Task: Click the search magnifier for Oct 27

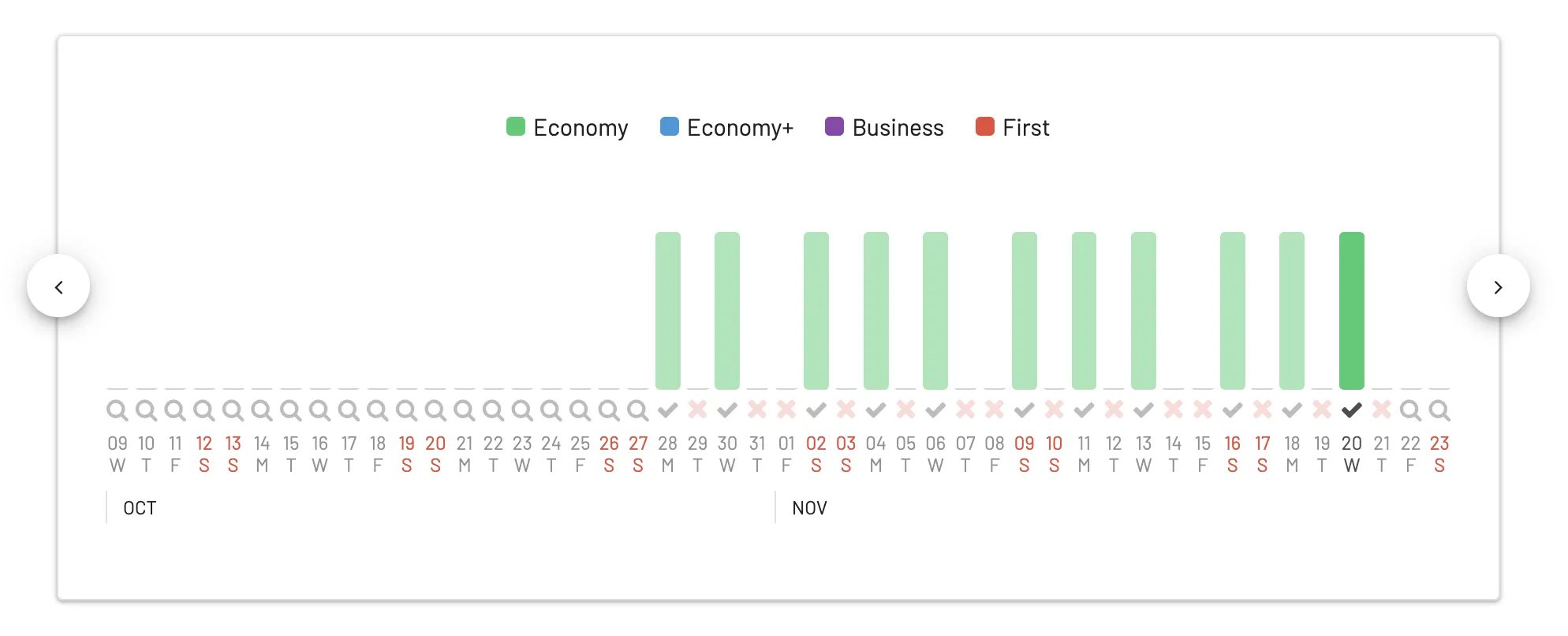Action: pos(638,410)
